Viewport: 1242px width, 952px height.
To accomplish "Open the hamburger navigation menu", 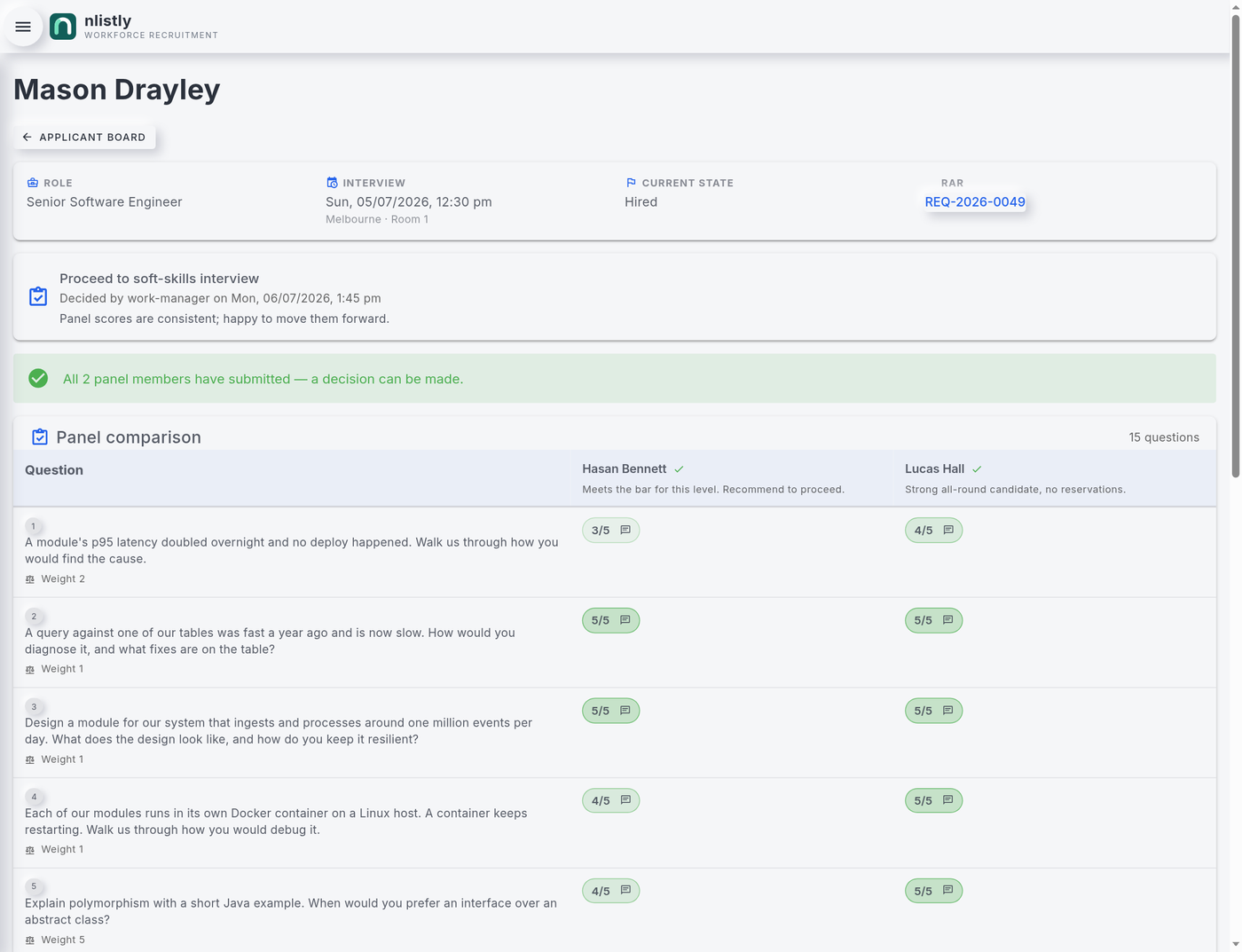I will (23, 27).
